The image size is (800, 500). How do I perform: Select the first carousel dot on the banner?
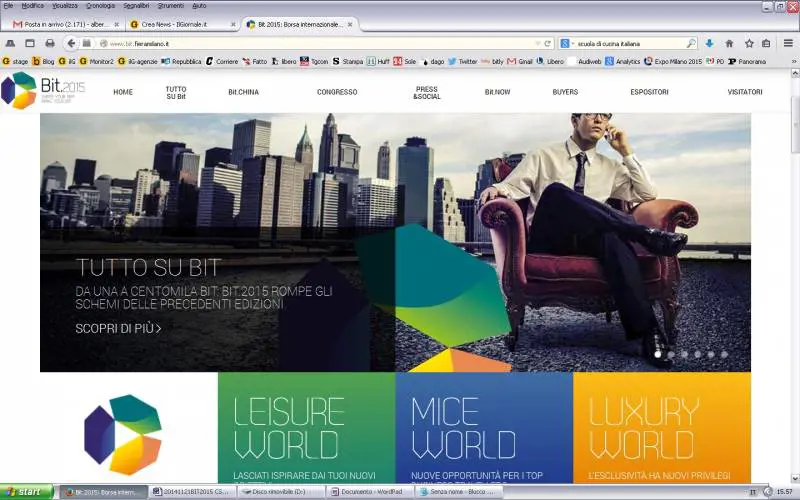point(658,354)
